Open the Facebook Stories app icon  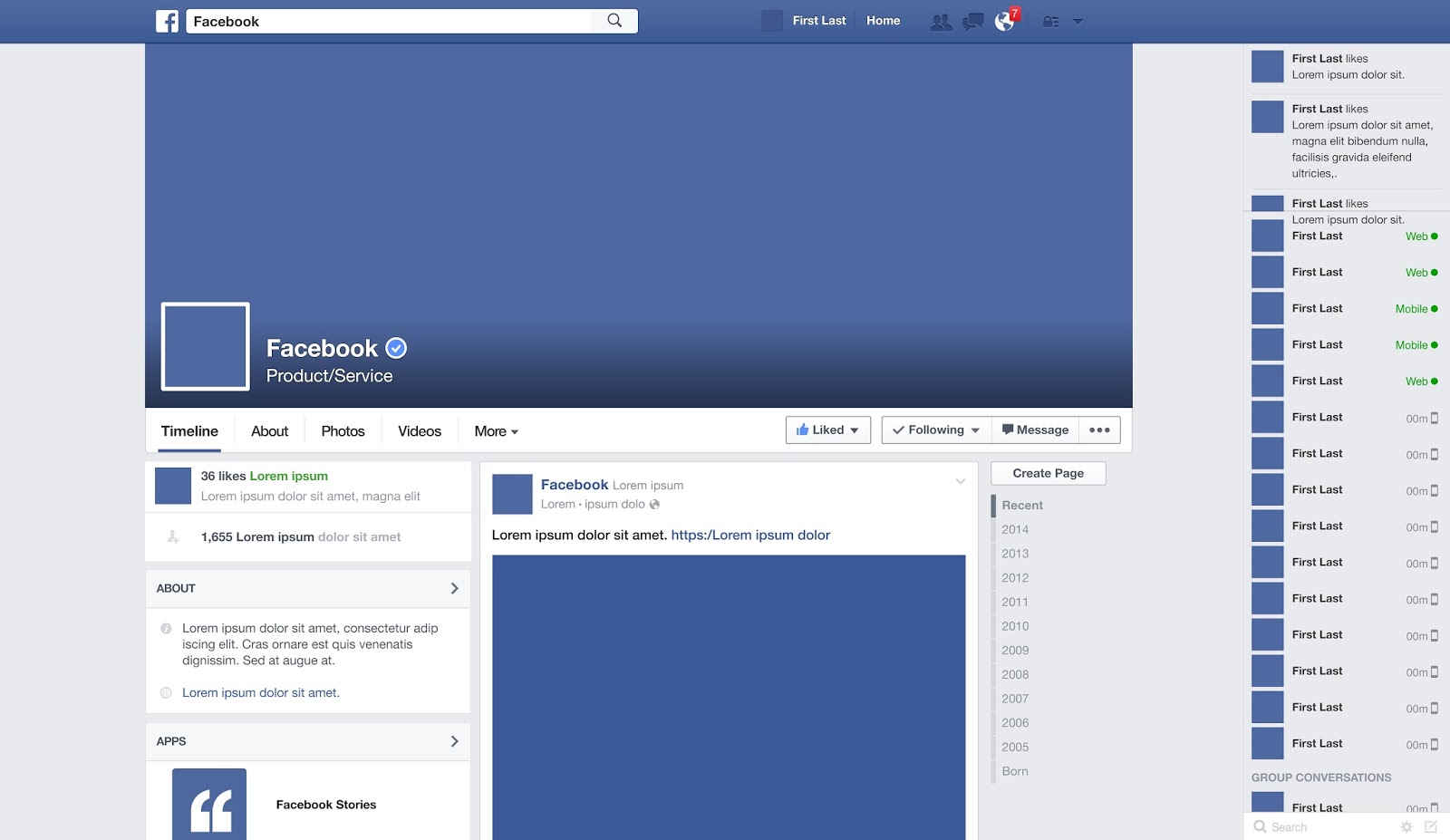point(209,805)
